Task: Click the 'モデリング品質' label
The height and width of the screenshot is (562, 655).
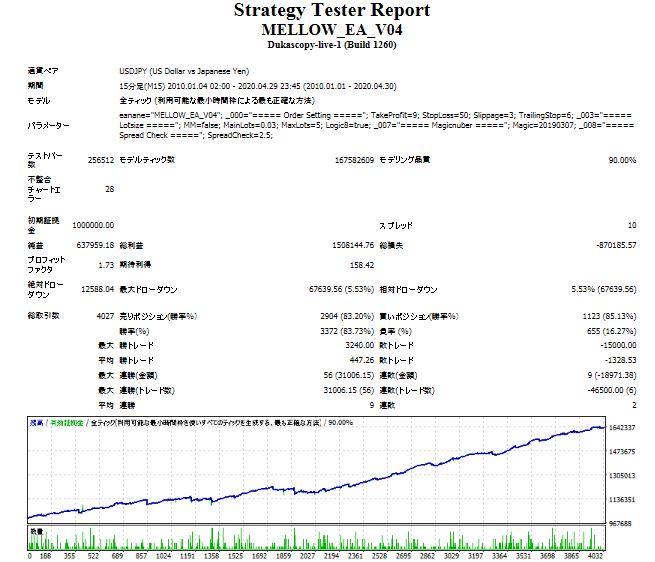Action: [x=405, y=160]
